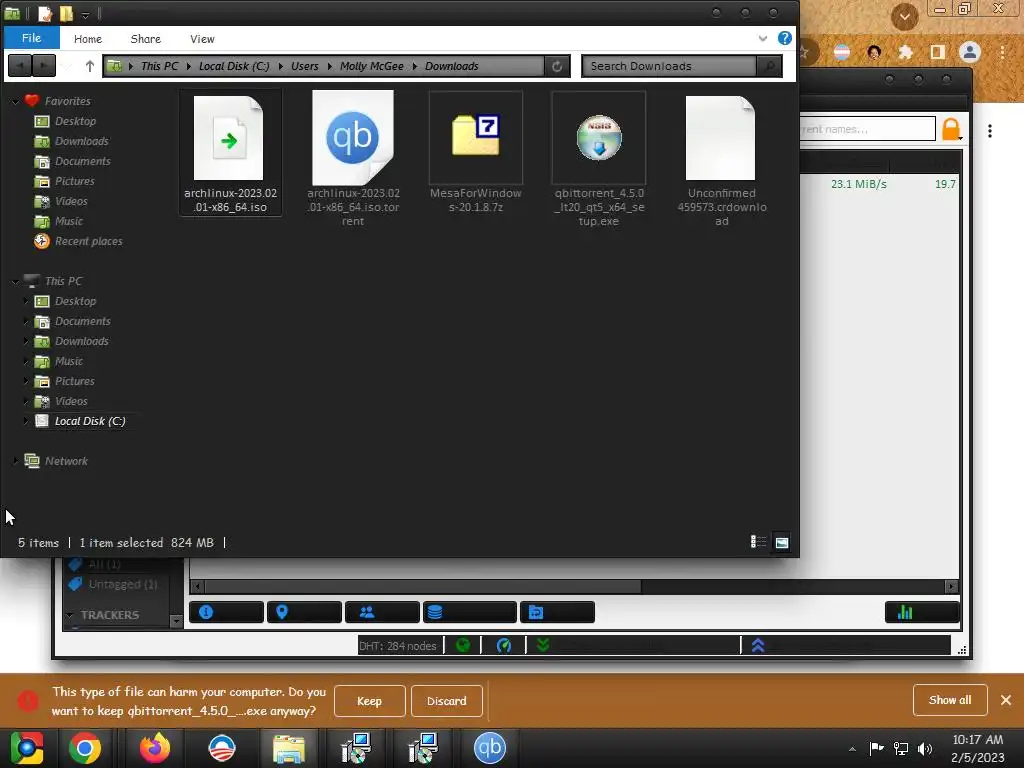1024x768 pixels.
Task: Select This PC in address bar
Action: pyautogui.click(x=159, y=66)
